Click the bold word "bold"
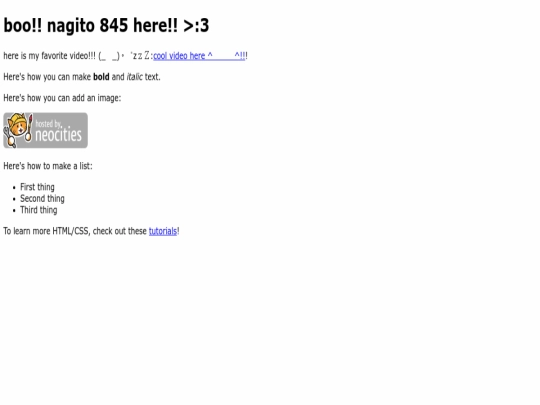 (101, 76)
